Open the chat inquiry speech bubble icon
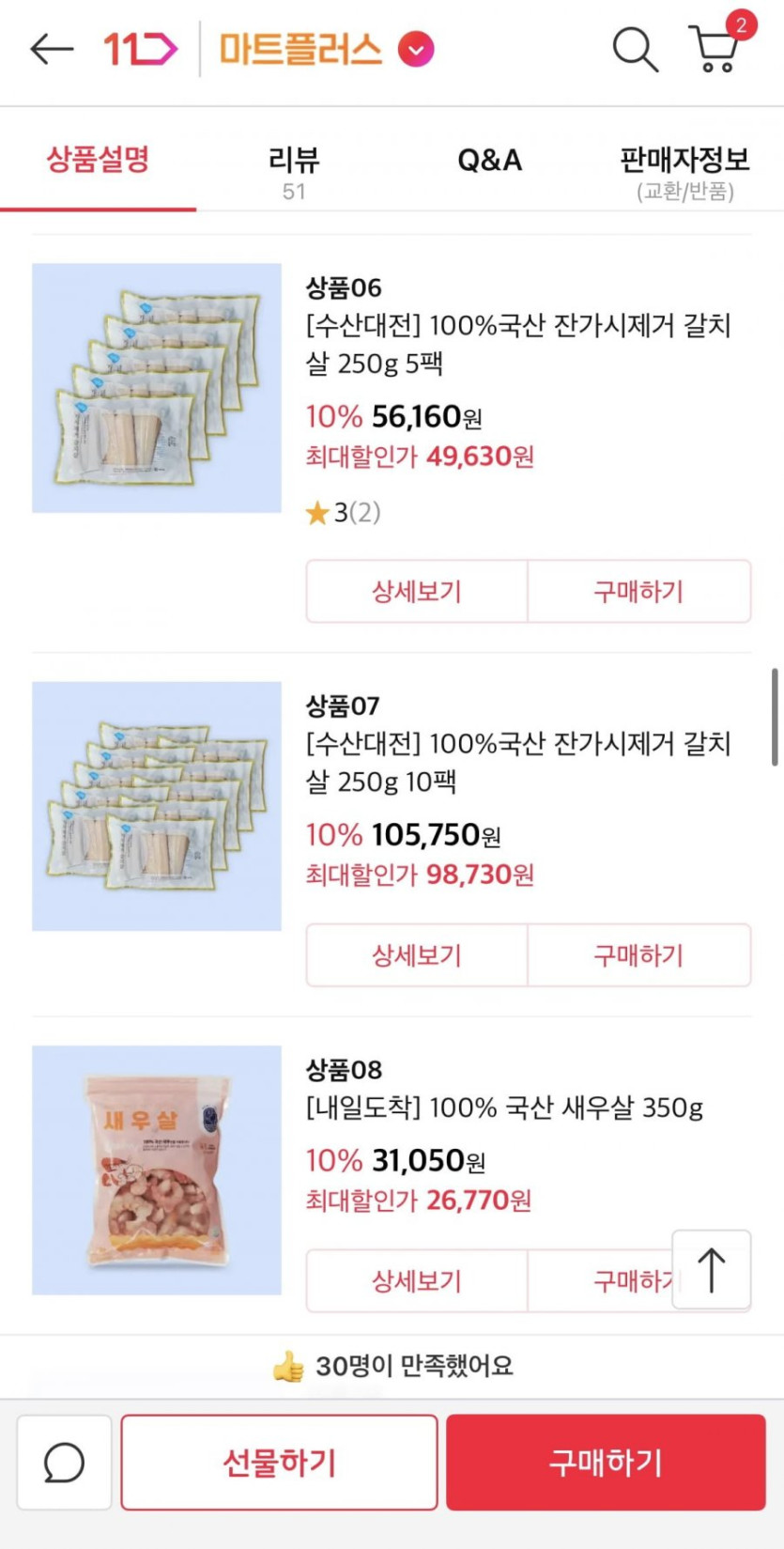Image resolution: width=784 pixels, height=1549 pixels. [64, 1463]
